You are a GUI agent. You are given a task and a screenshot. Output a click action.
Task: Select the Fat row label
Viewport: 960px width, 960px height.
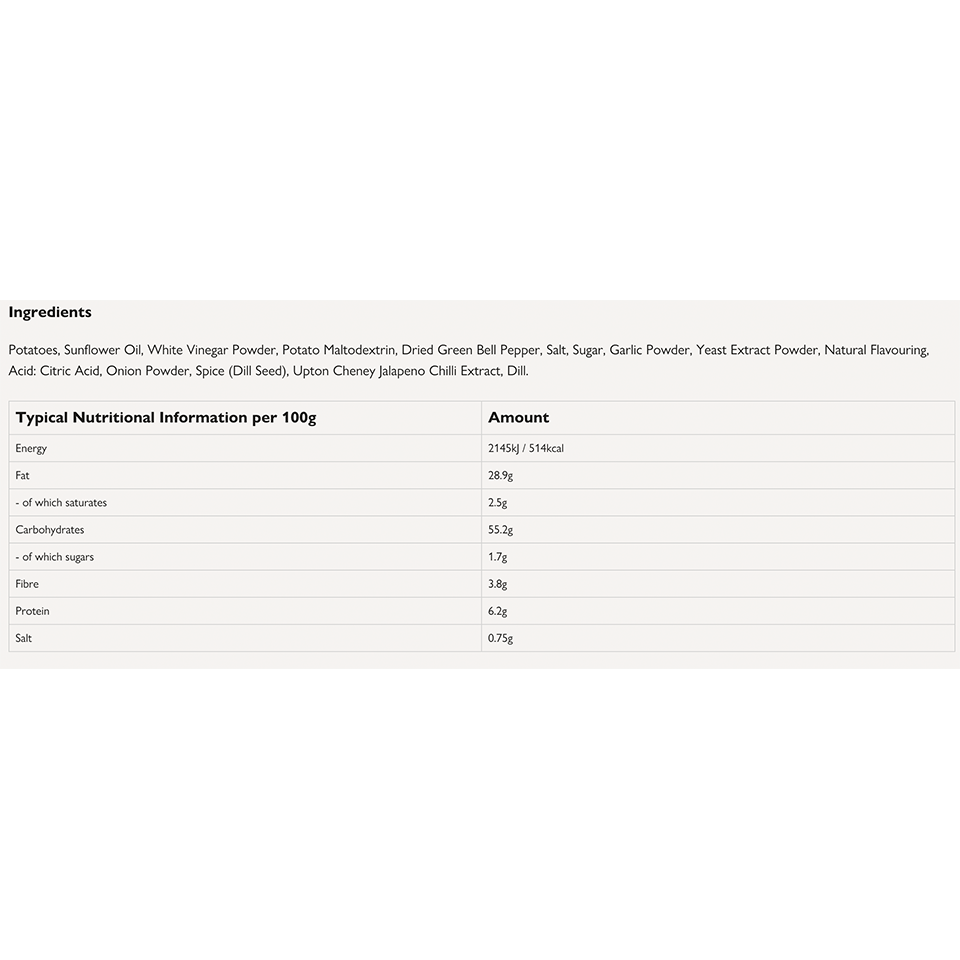pyautogui.click(x=24, y=476)
